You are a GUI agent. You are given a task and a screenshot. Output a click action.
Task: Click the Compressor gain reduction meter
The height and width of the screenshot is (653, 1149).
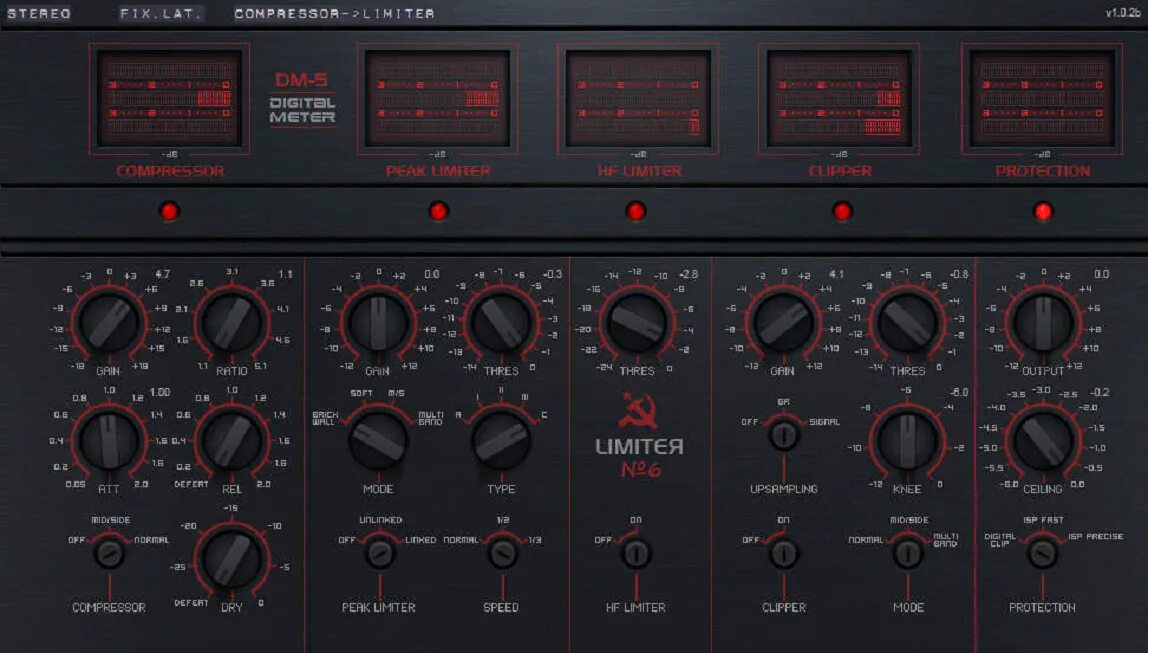pyautogui.click(x=169, y=99)
